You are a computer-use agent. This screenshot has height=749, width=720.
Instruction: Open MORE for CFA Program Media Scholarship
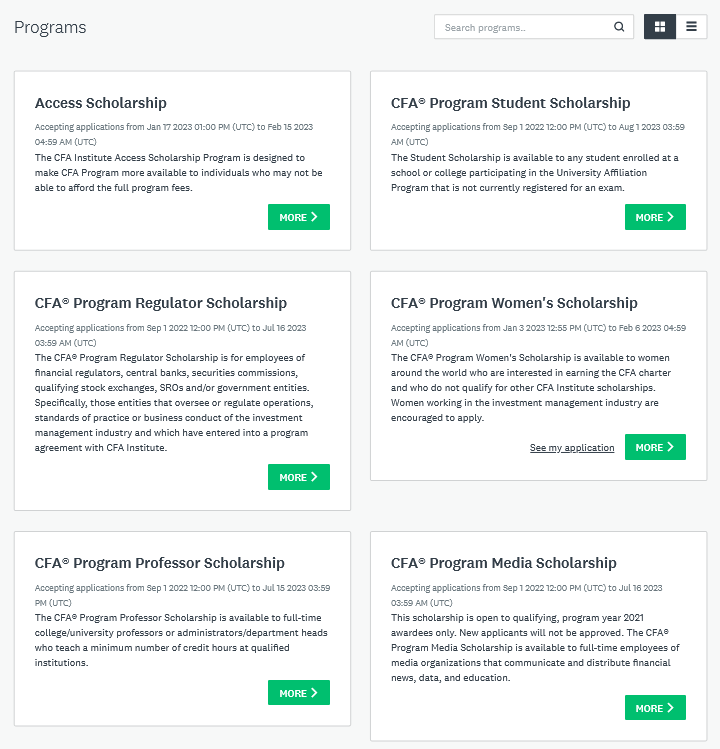coord(655,707)
